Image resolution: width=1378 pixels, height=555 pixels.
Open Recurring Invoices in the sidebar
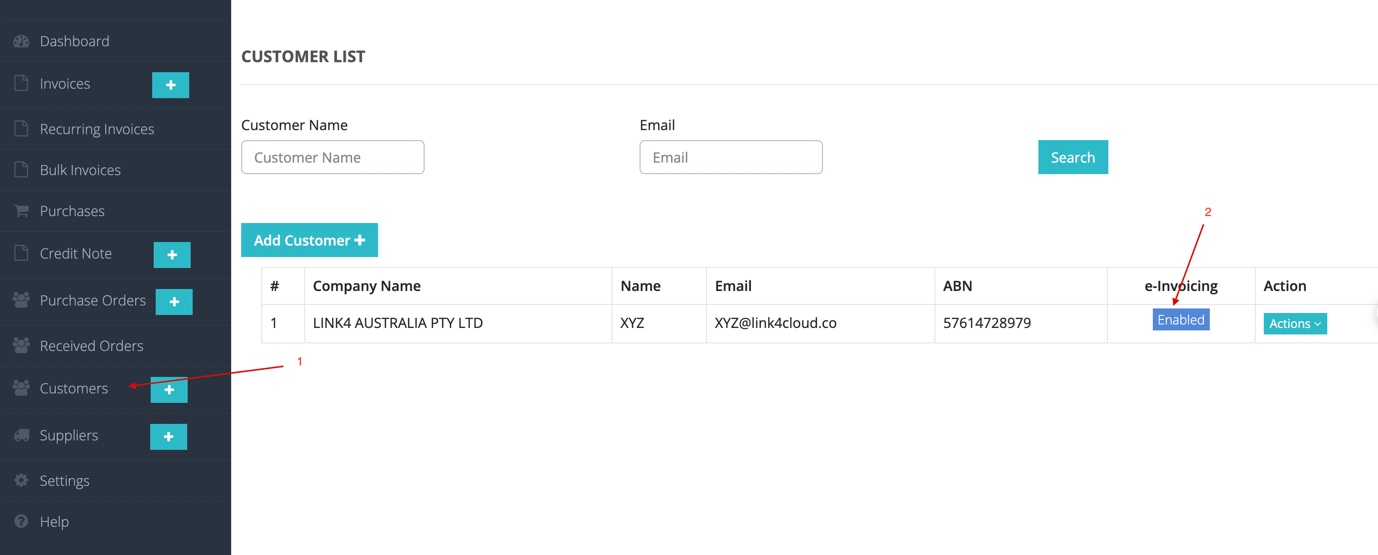point(97,129)
